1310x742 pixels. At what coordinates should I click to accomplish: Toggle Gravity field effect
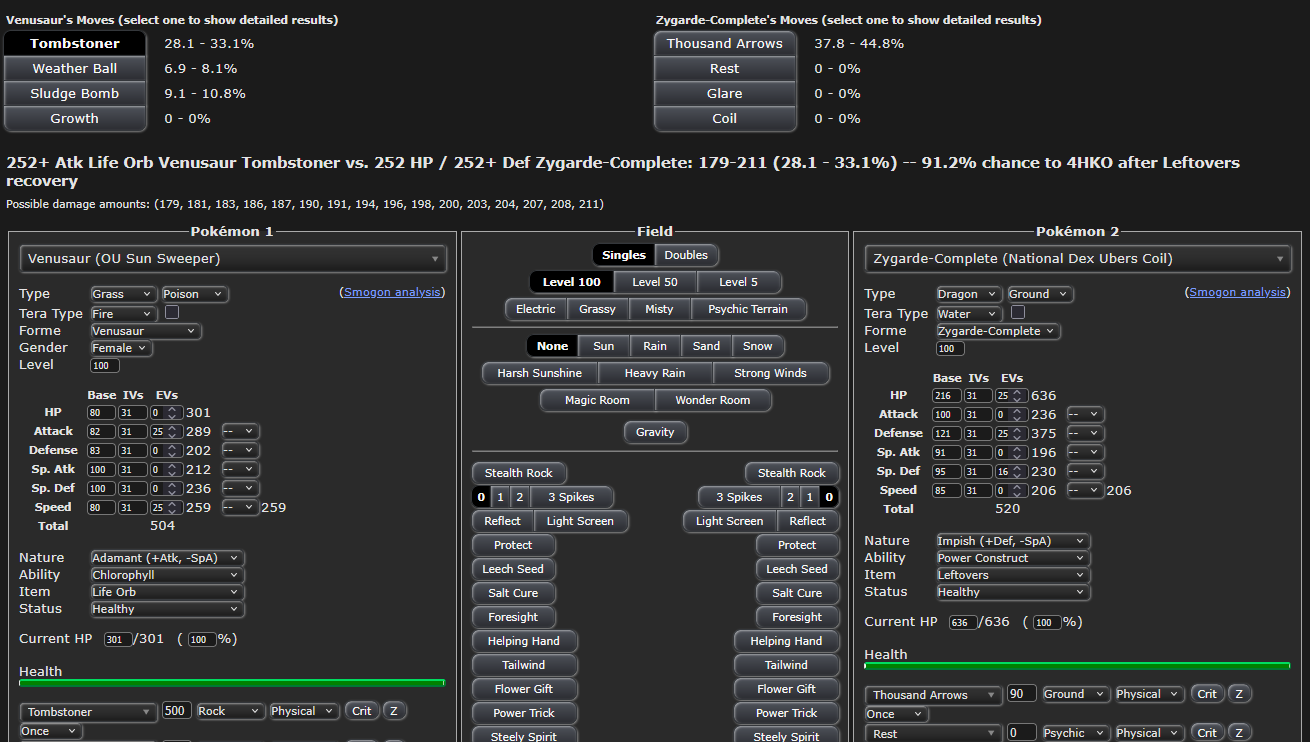[x=655, y=432]
